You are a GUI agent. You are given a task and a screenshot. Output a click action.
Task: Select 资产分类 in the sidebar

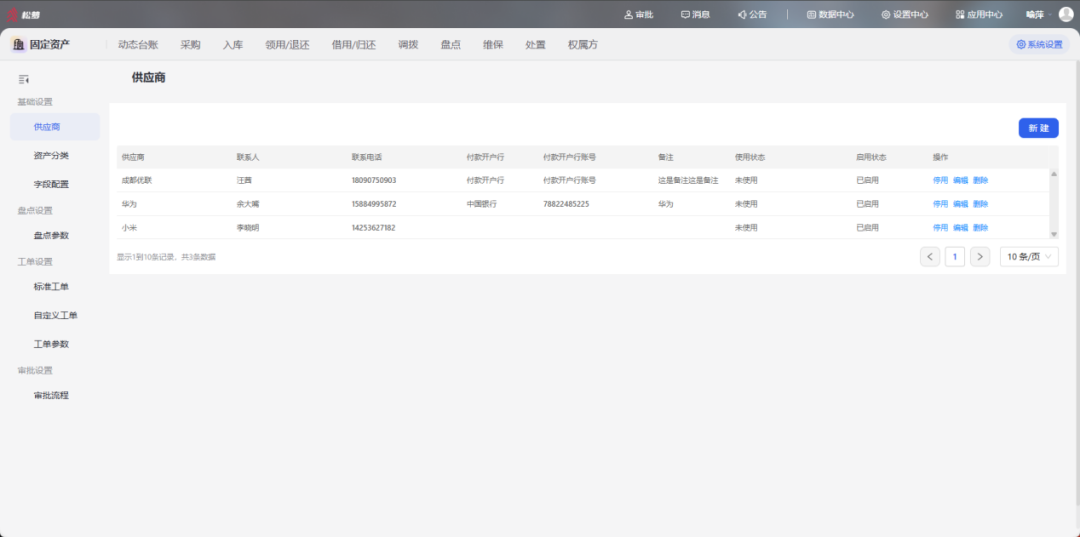pyautogui.click(x=51, y=156)
